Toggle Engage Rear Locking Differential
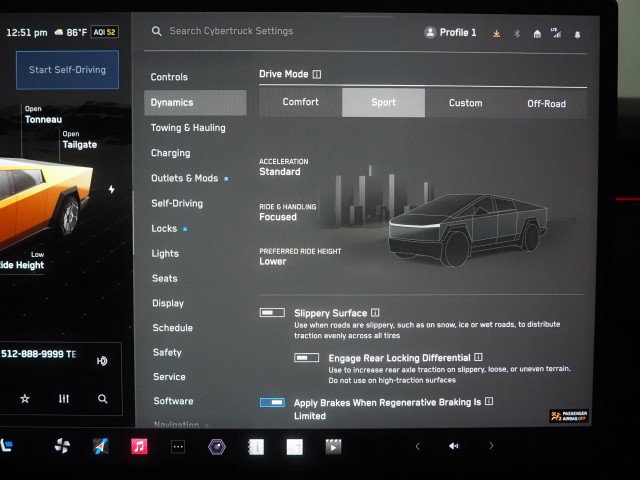 tap(307, 358)
